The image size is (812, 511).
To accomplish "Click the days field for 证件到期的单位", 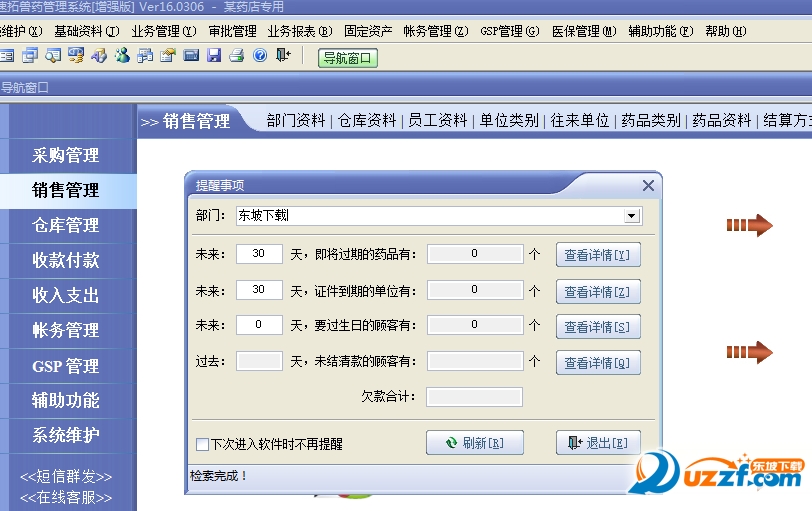I will click(259, 289).
